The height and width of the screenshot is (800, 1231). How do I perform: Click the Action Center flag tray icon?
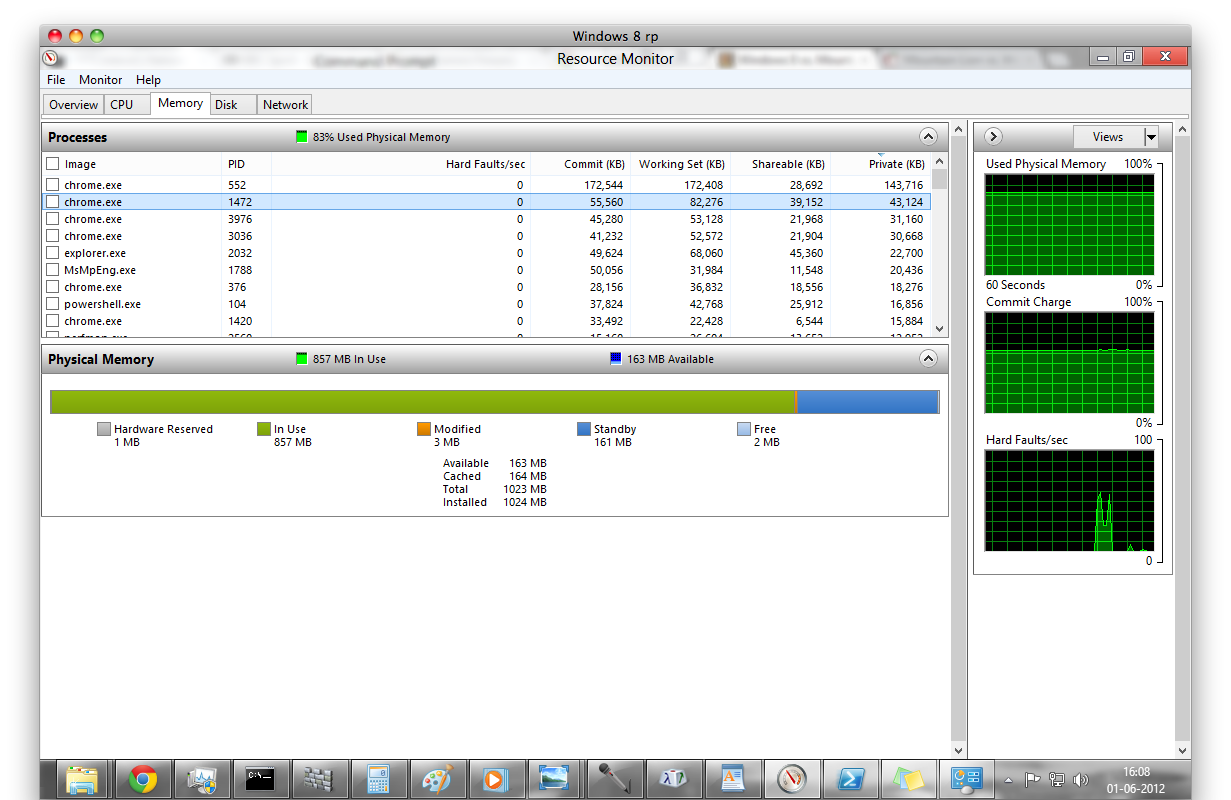(1034, 779)
